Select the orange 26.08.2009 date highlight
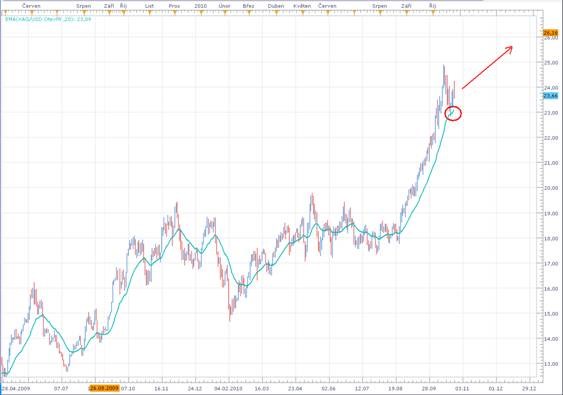The height and width of the screenshot is (395, 563). [x=104, y=389]
